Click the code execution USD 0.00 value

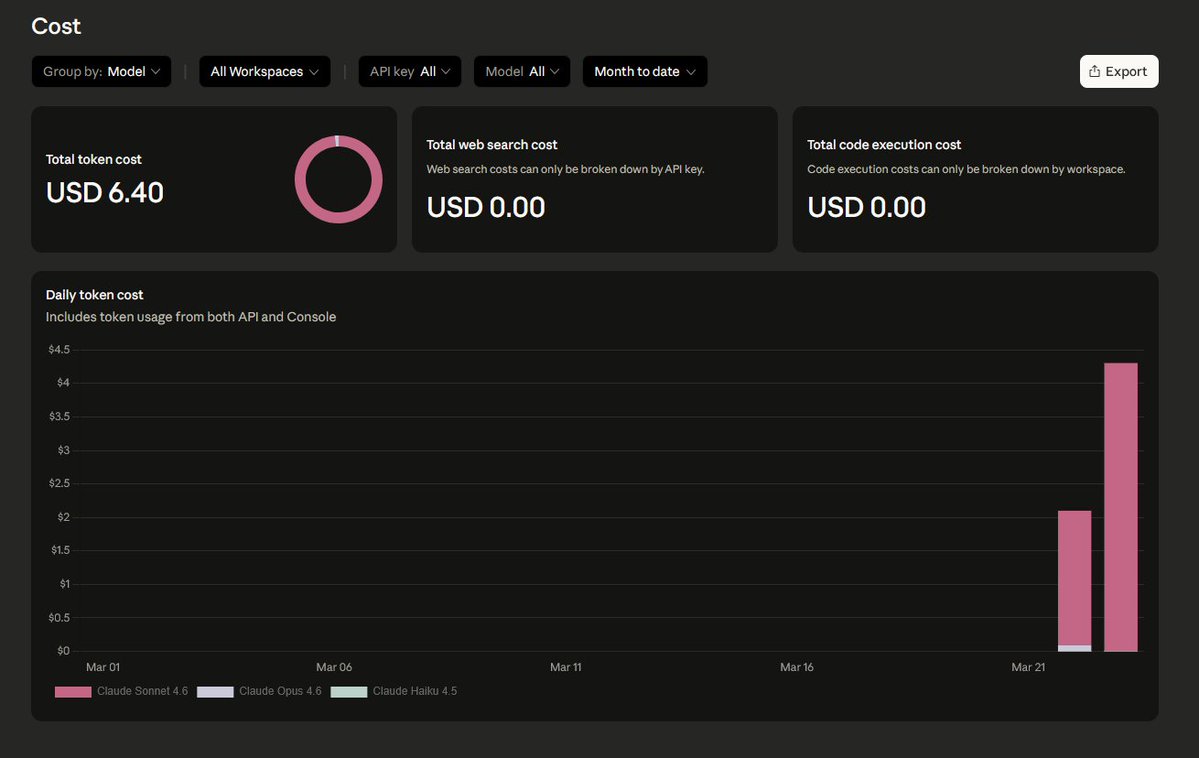(x=866, y=207)
